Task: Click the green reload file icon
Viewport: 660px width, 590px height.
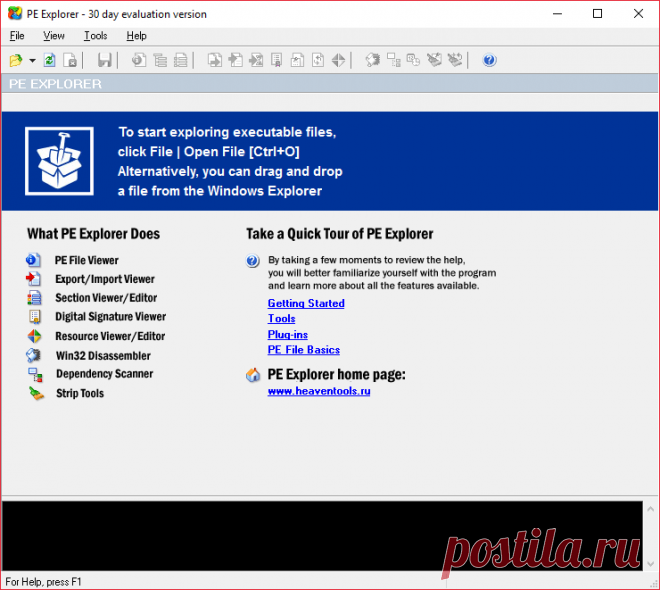Action: [x=49, y=60]
